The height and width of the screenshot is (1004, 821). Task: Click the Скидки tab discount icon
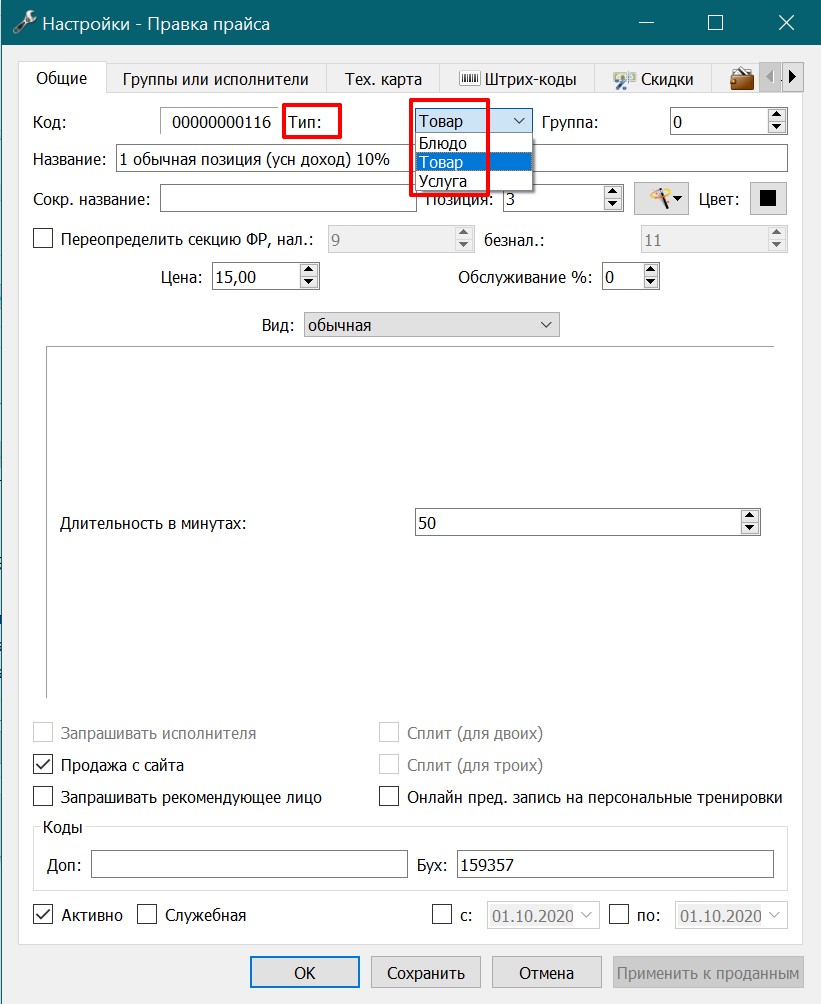624,79
